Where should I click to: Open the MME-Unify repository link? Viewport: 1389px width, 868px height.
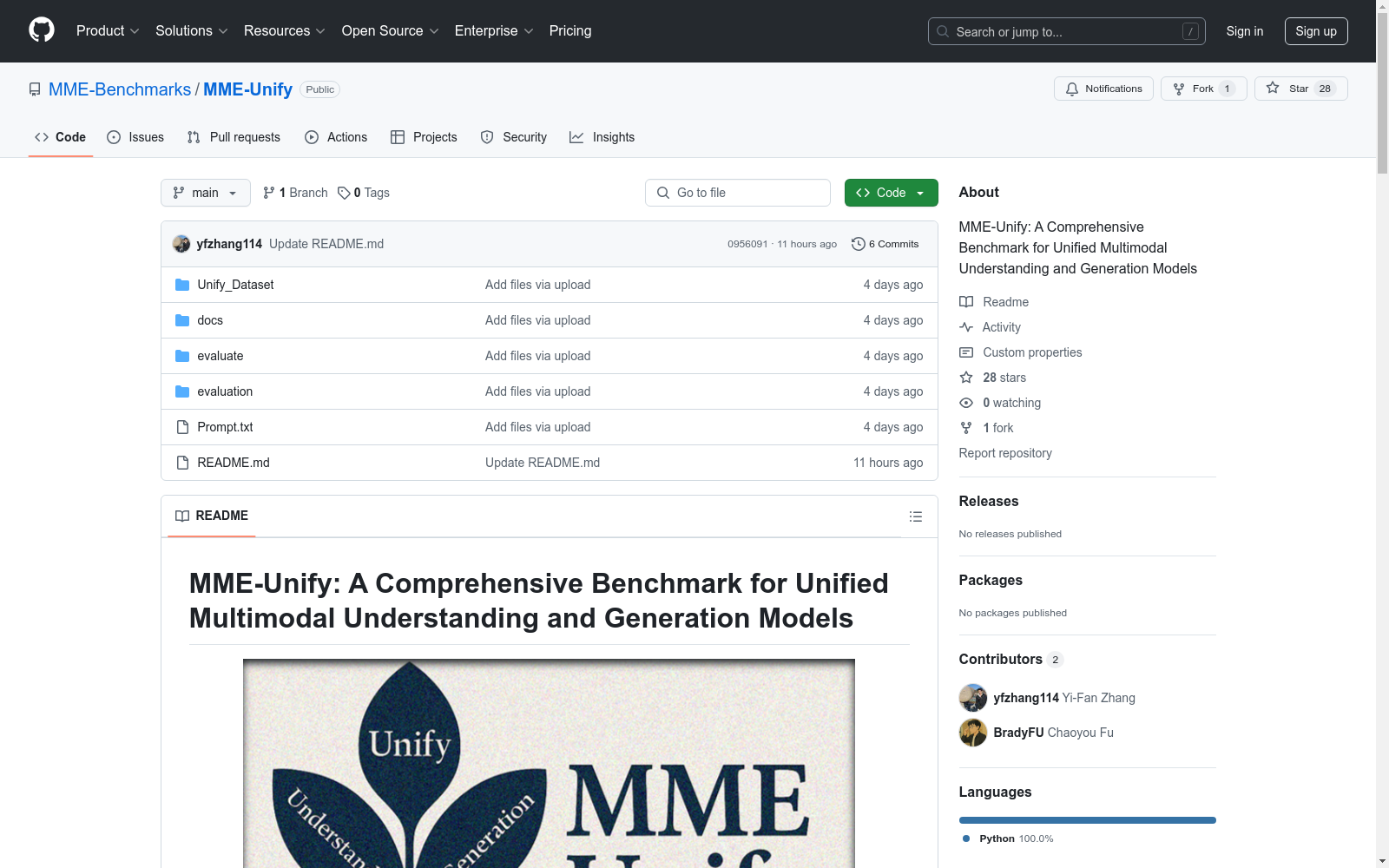click(247, 89)
